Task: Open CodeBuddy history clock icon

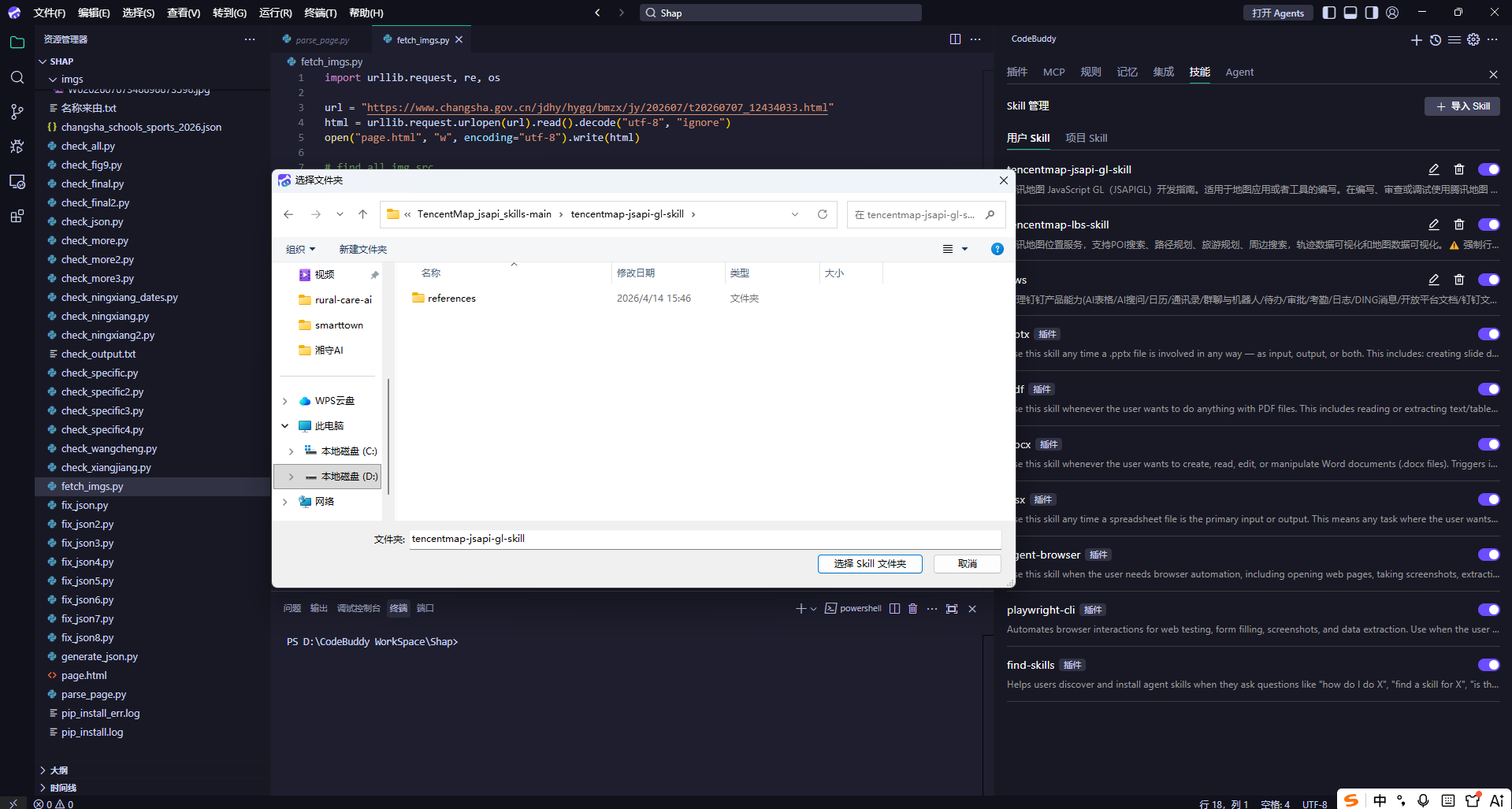Action: click(x=1436, y=39)
